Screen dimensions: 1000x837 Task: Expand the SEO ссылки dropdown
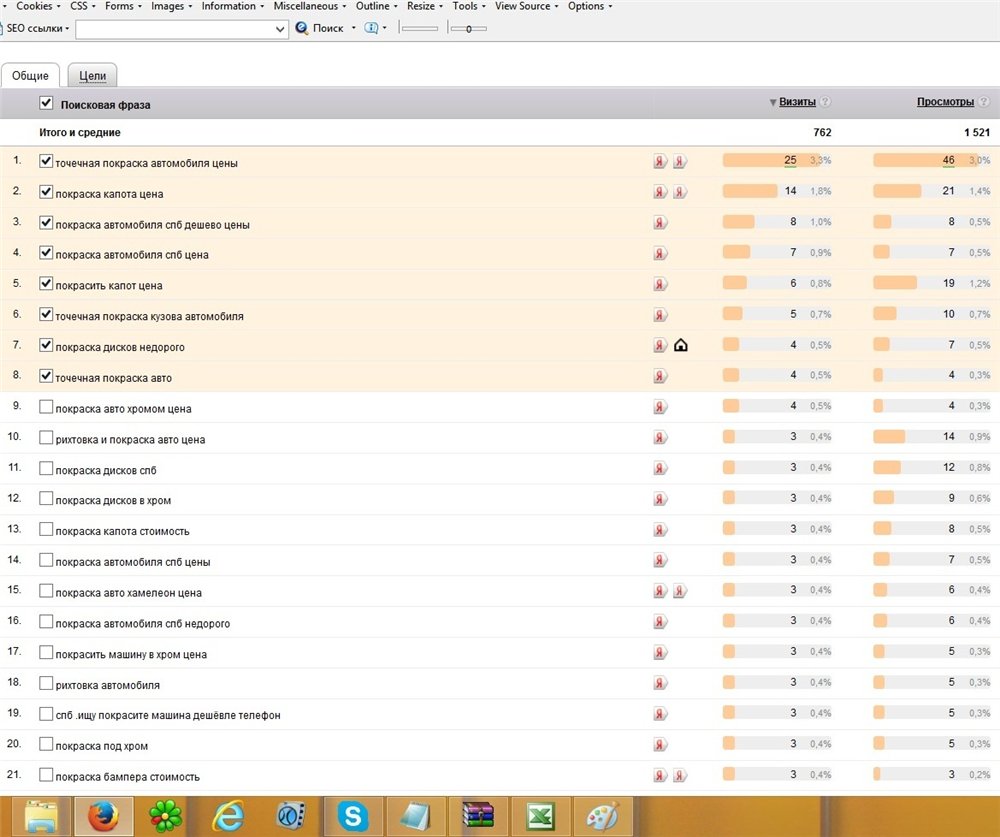tap(38, 29)
